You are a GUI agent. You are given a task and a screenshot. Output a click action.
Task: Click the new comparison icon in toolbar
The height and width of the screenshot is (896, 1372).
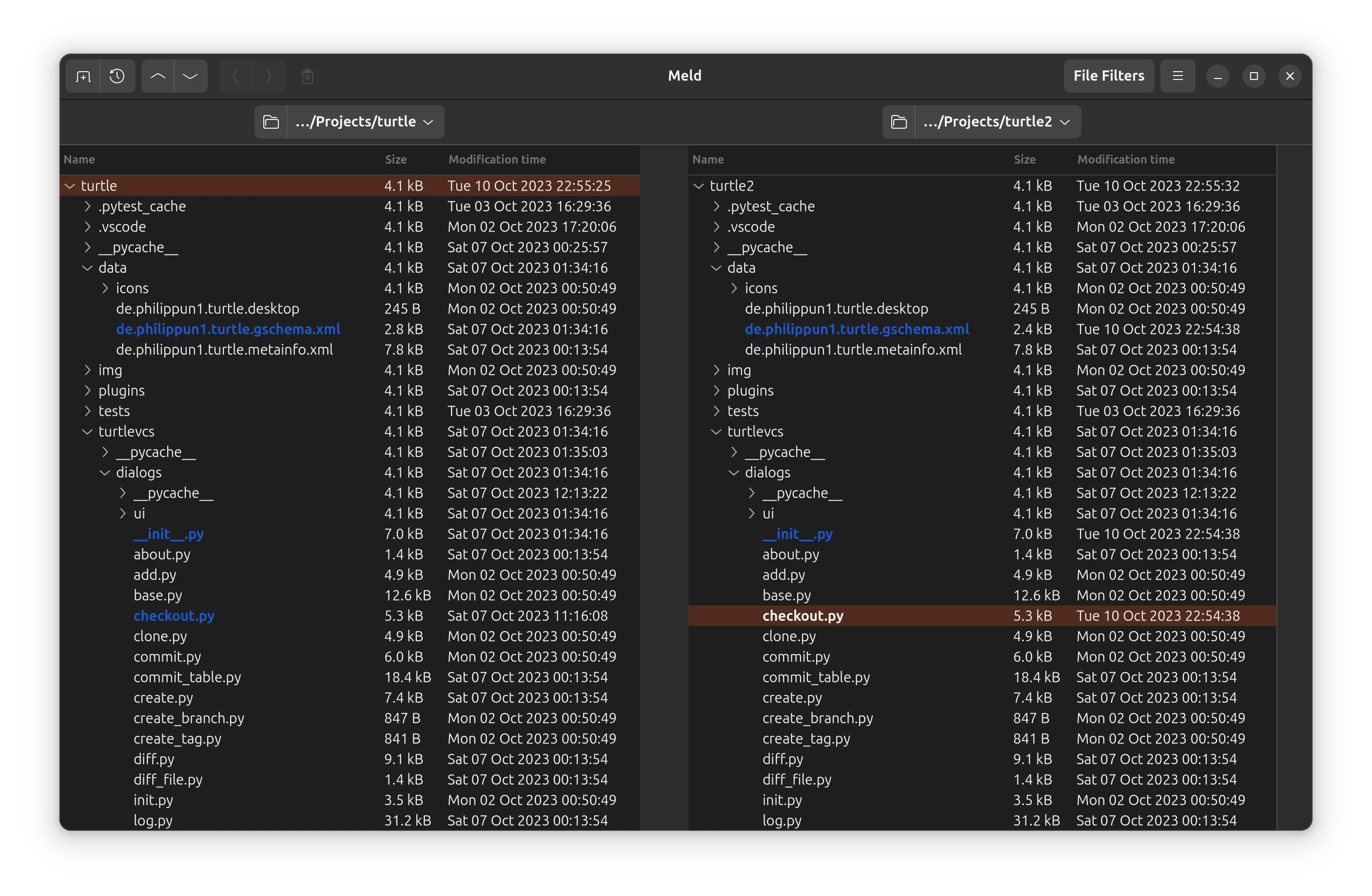click(x=83, y=76)
